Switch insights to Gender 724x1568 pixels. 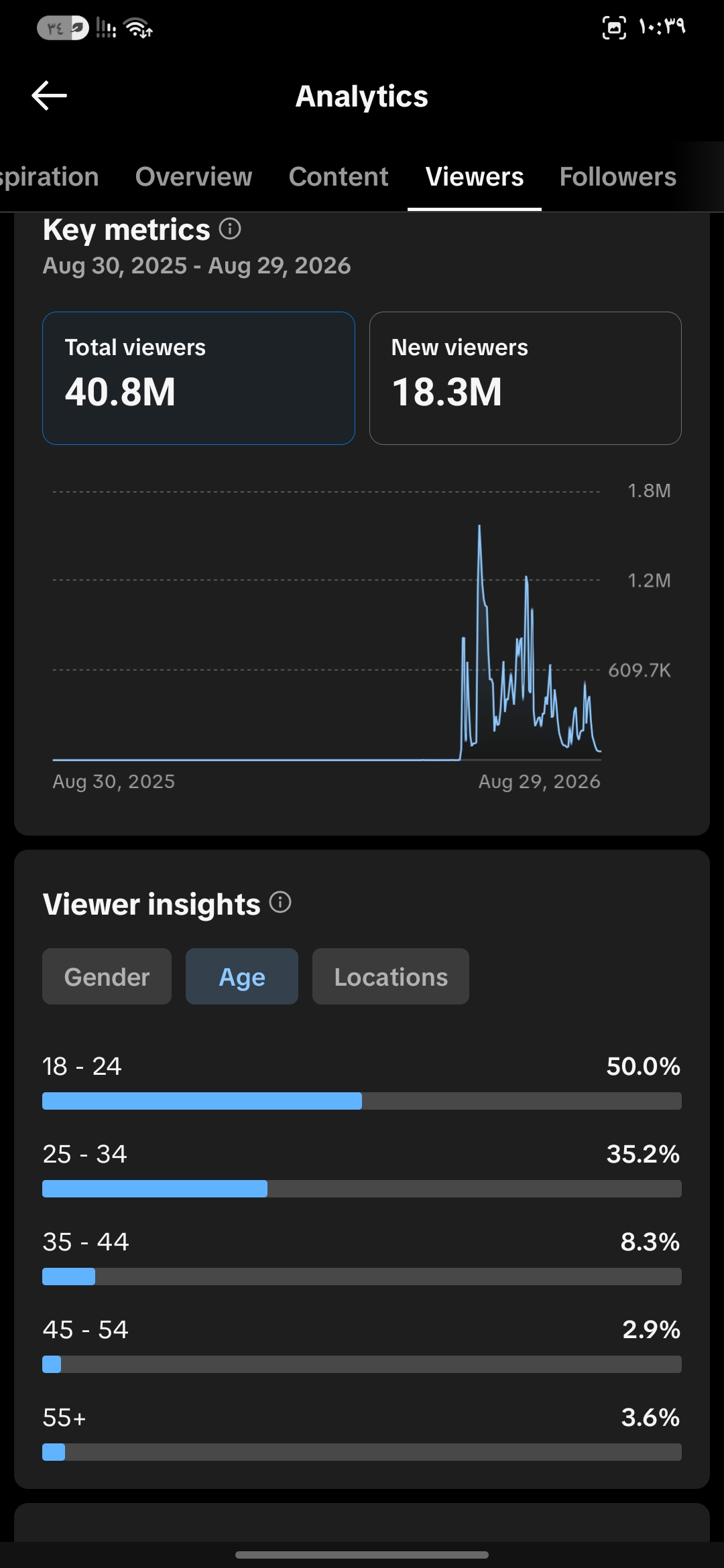[107, 976]
